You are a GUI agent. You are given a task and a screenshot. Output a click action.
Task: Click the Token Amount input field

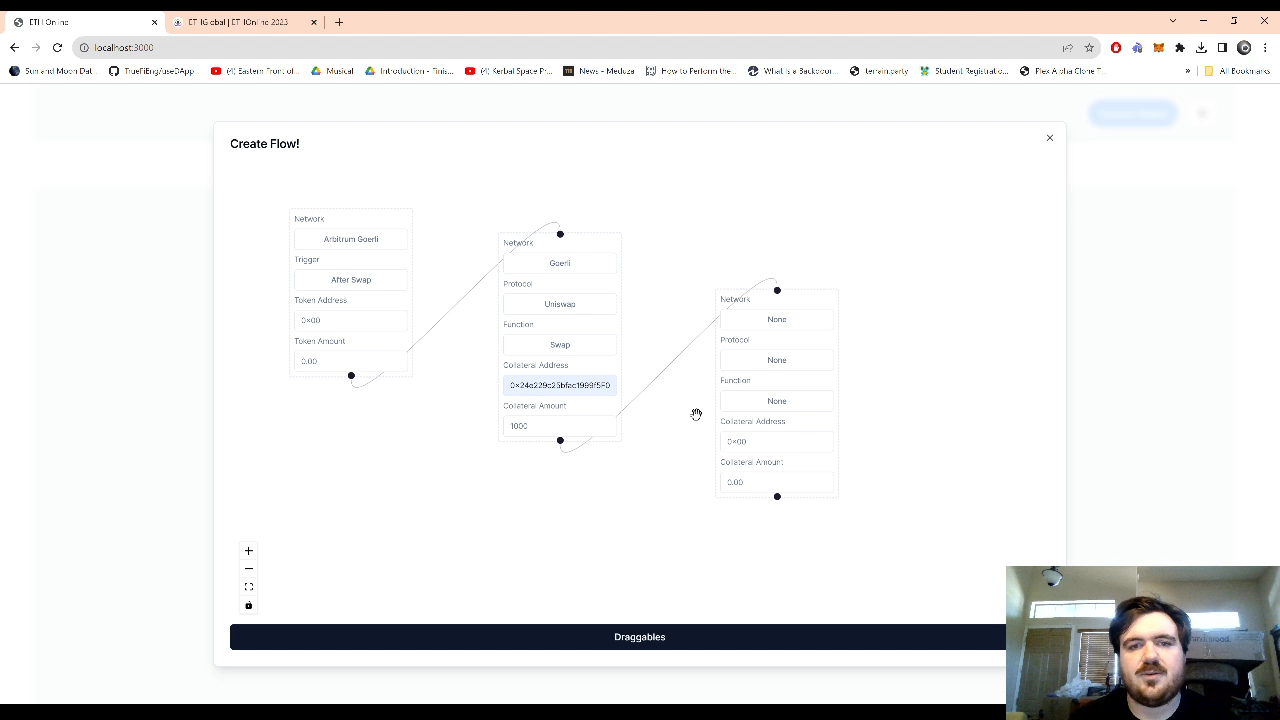point(351,361)
